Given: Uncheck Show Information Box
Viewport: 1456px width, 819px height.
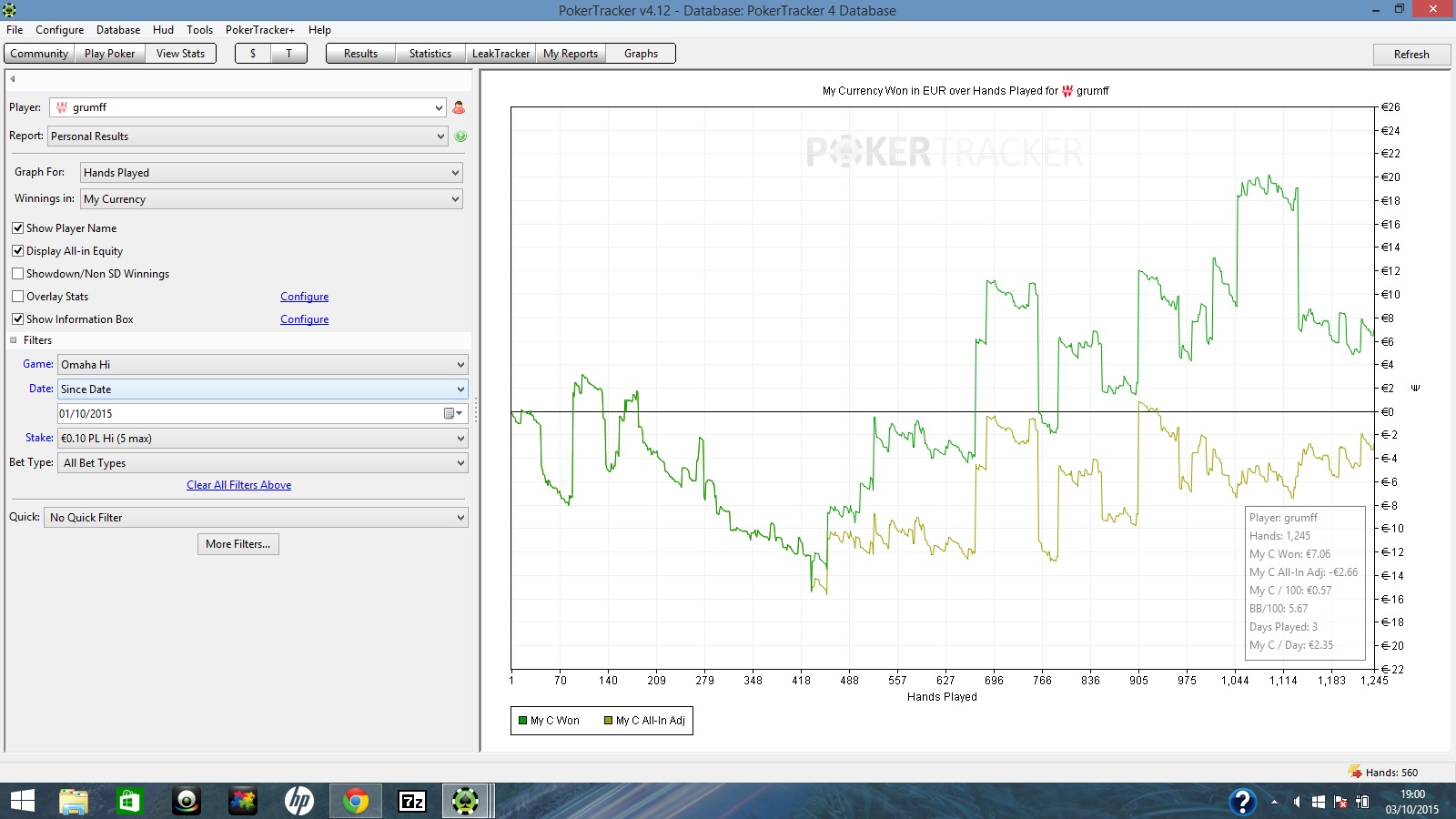Looking at the screenshot, I should 17,319.
